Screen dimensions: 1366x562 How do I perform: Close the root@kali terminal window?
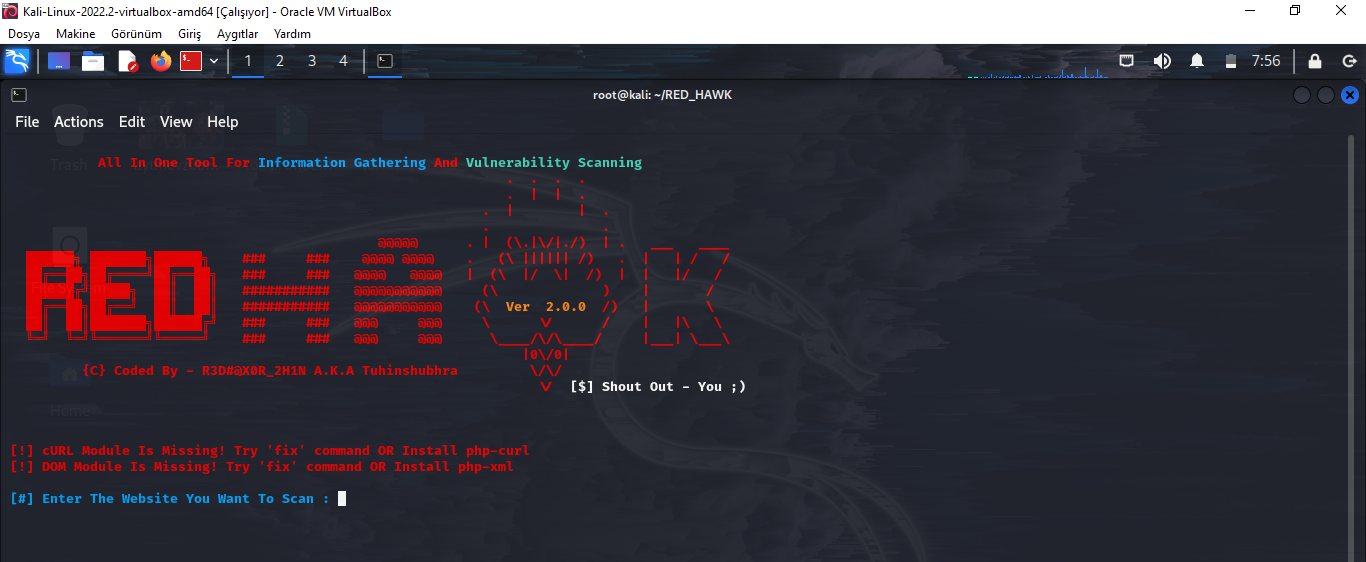[1350, 95]
